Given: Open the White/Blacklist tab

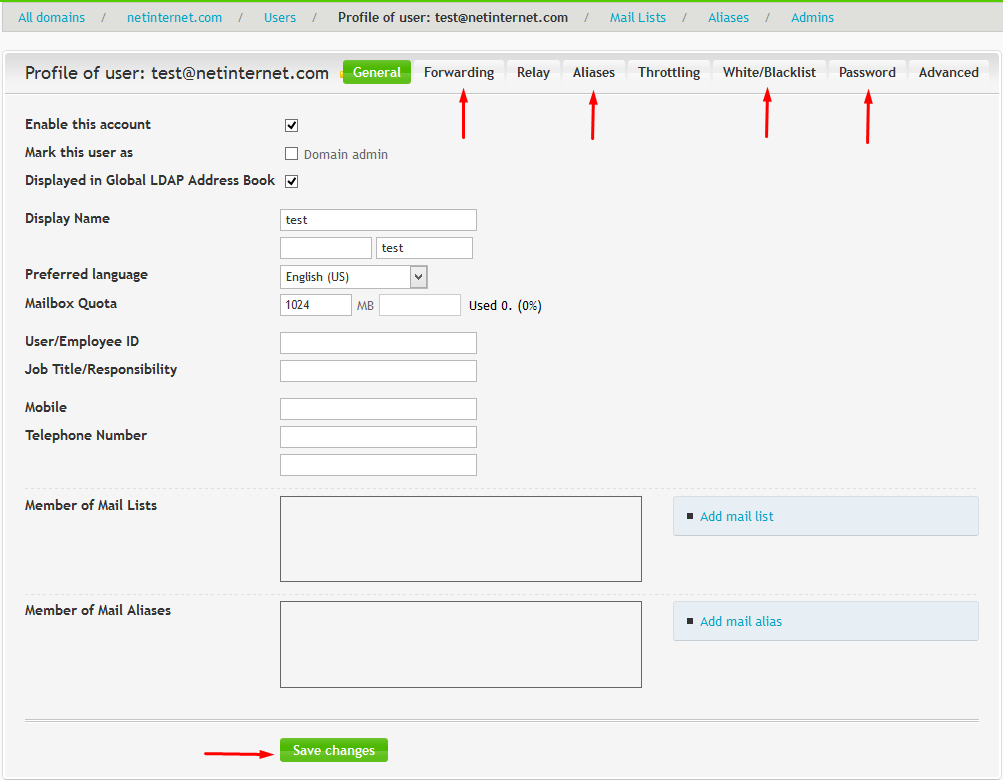Looking at the screenshot, I should (x=769, y=72).
